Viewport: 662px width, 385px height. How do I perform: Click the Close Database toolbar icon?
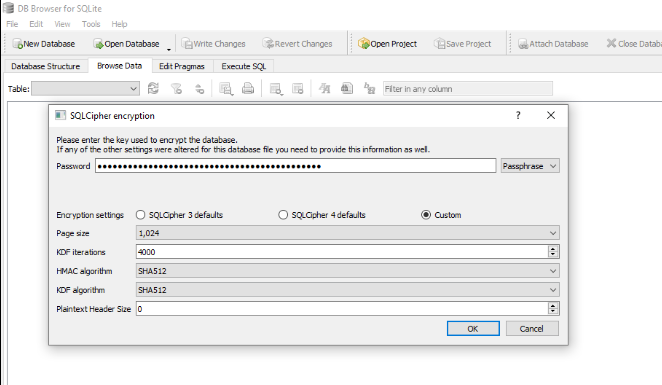click(x=611, y=43)
